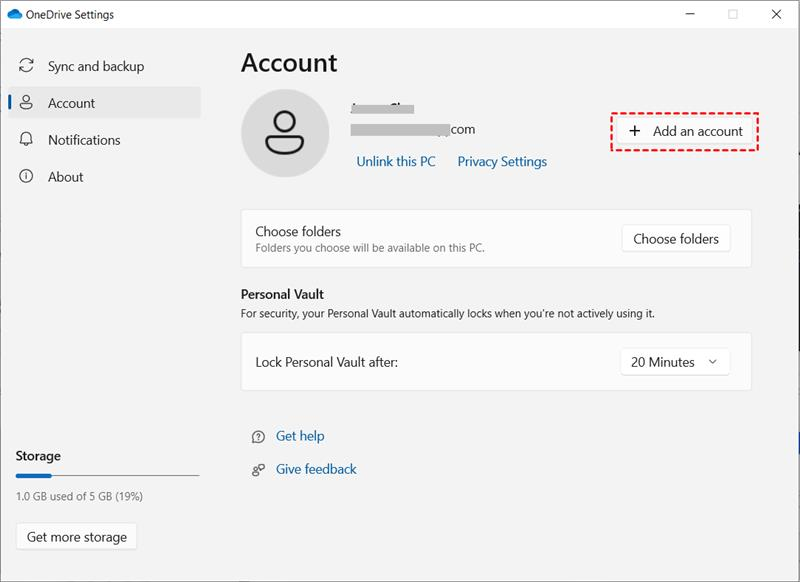Click the Personal Vault auto-lock description text
Screen dimensions: 800x582
[x=447, y=313]
